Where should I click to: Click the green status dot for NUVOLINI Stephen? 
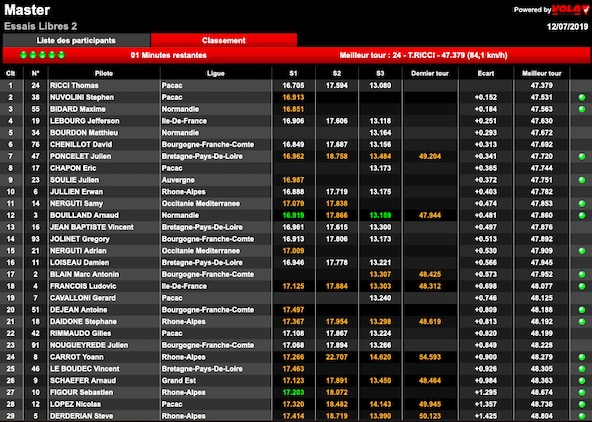coord(582,97)
